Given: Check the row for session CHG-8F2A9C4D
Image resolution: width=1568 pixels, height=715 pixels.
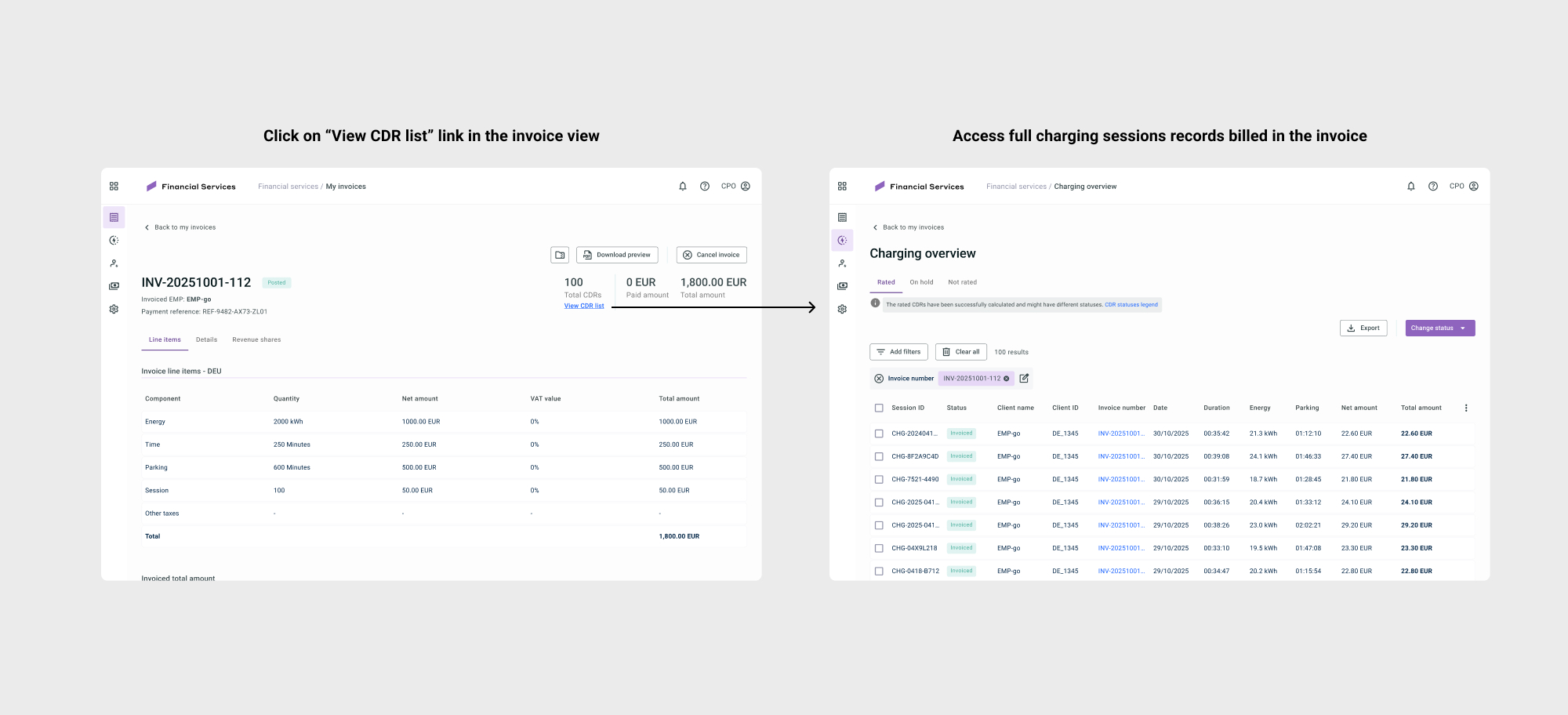Looking at the screenshot, I should [x=879, y=456].
